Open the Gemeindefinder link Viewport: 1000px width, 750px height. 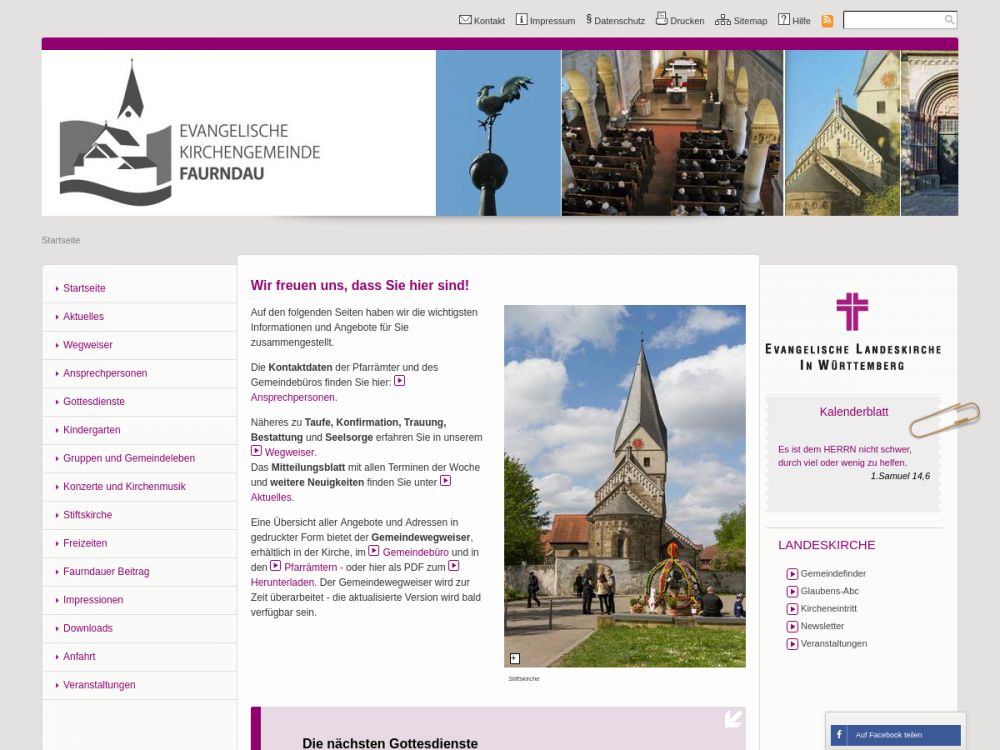click(833, 574)
